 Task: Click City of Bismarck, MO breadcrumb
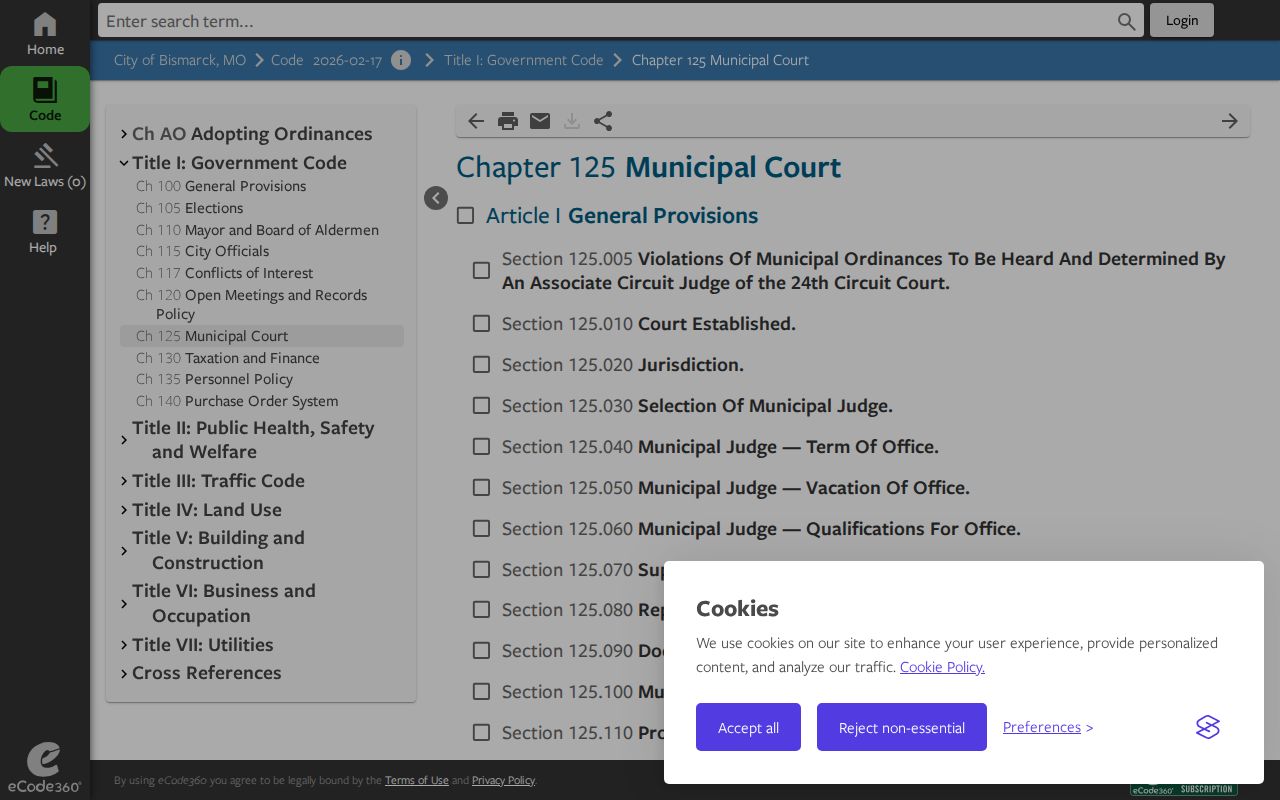click(180, 60)
